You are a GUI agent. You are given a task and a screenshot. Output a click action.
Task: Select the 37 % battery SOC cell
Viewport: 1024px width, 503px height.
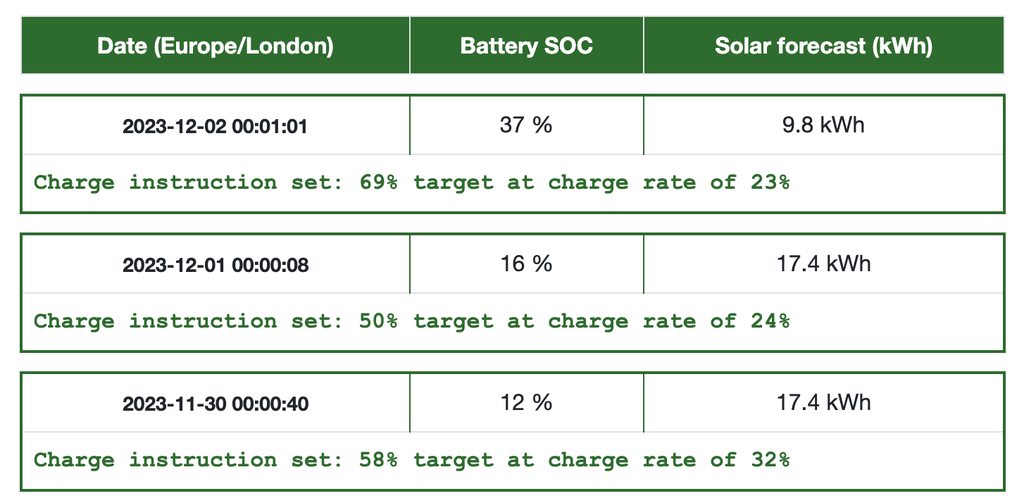pyautogui.click(x=526, y=126)
